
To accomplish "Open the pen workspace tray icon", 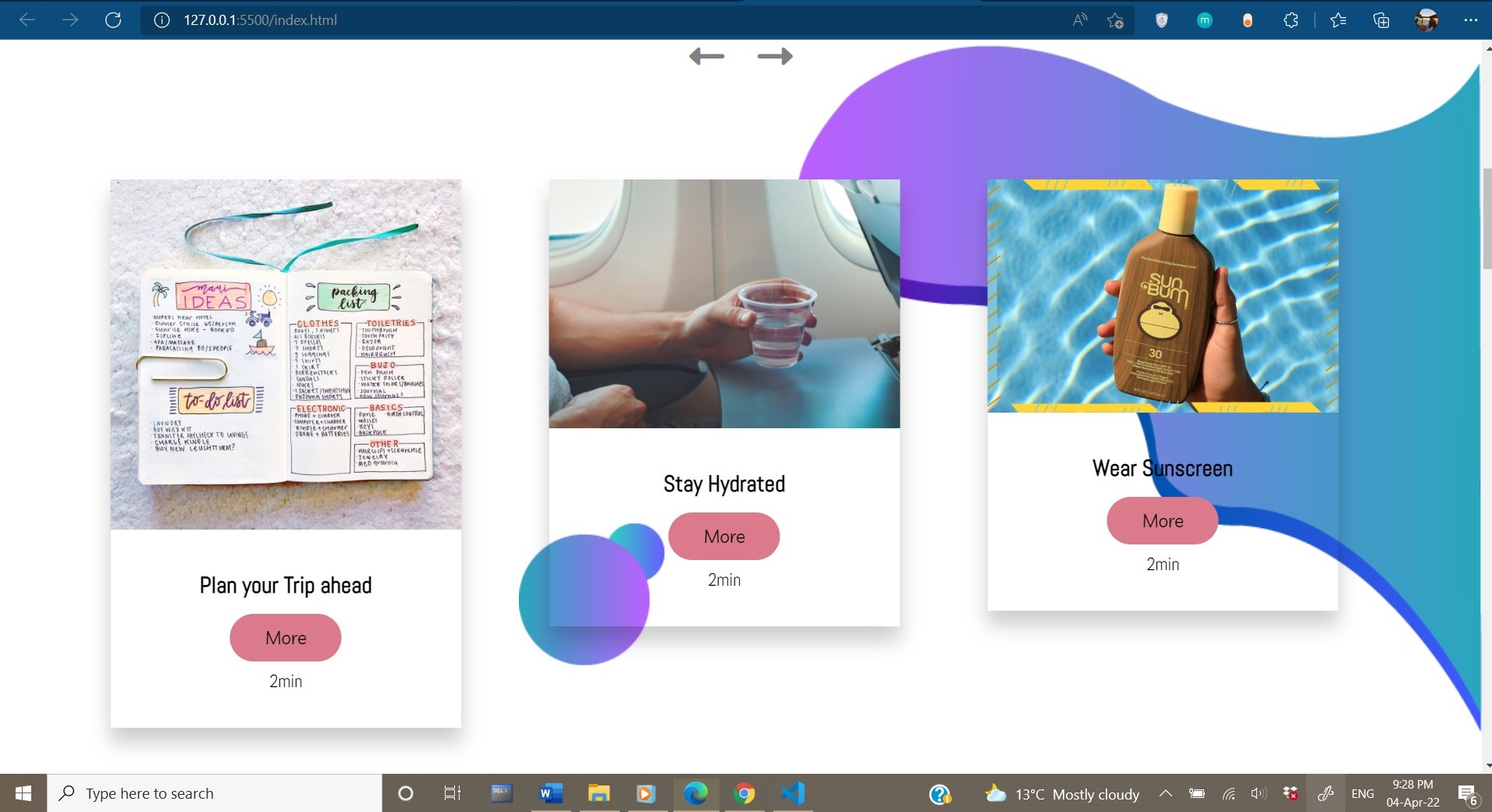I will pos(1325,793).
